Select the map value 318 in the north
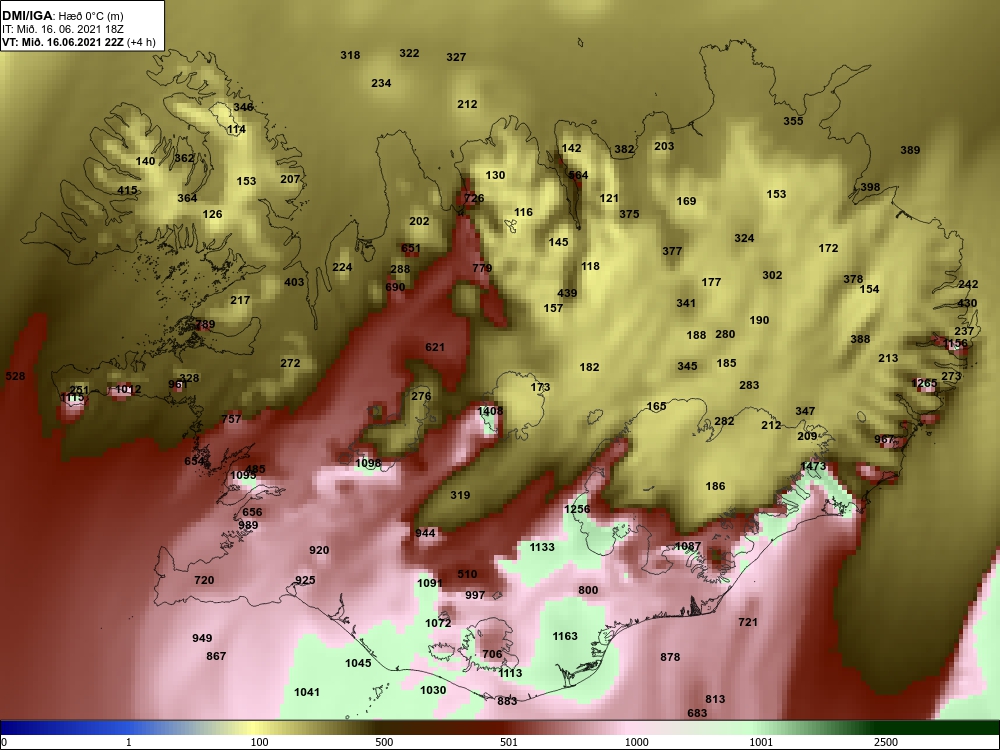 (x=350, y=55)
